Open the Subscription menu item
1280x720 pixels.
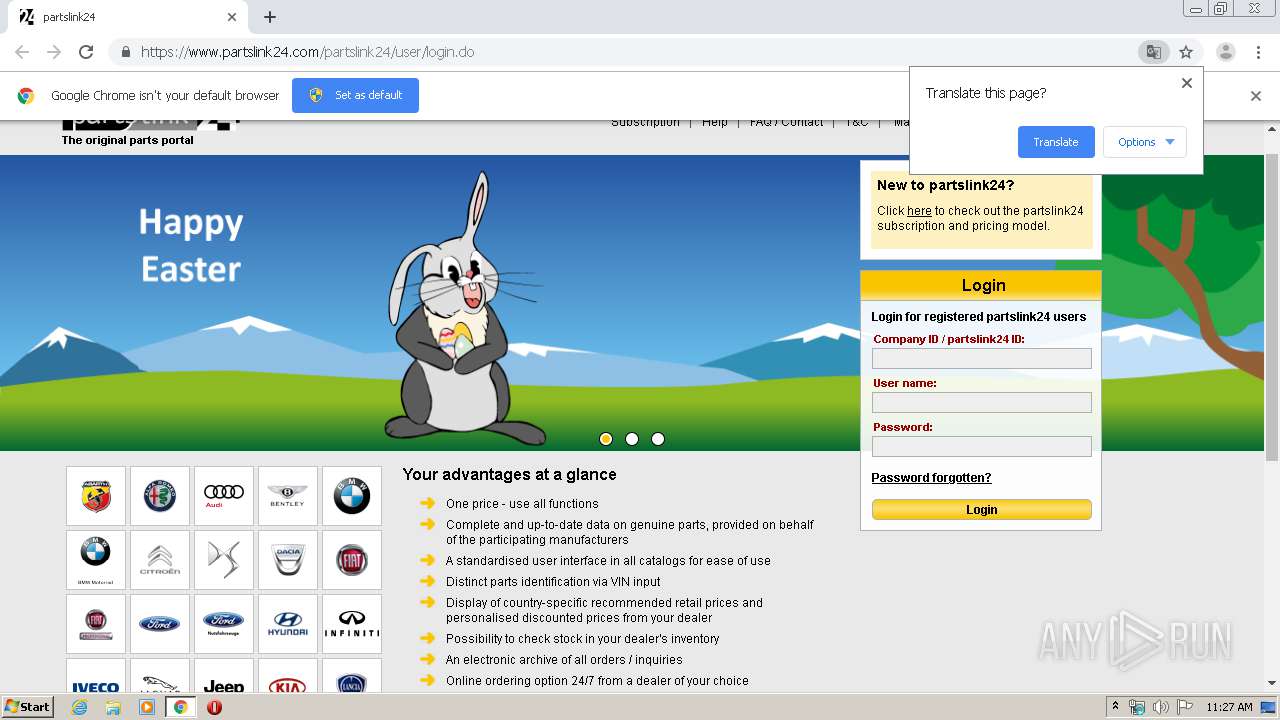point(645,122)
